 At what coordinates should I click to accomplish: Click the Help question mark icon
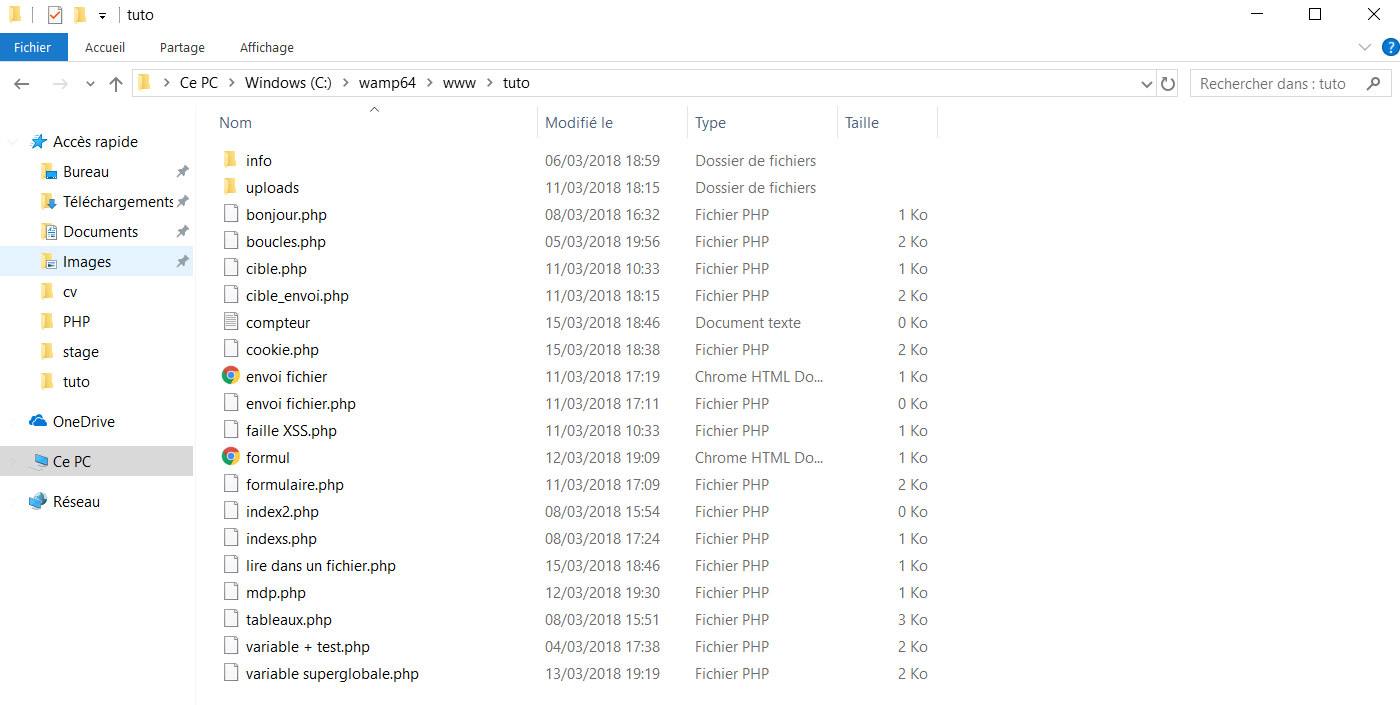pos(1389,47)
